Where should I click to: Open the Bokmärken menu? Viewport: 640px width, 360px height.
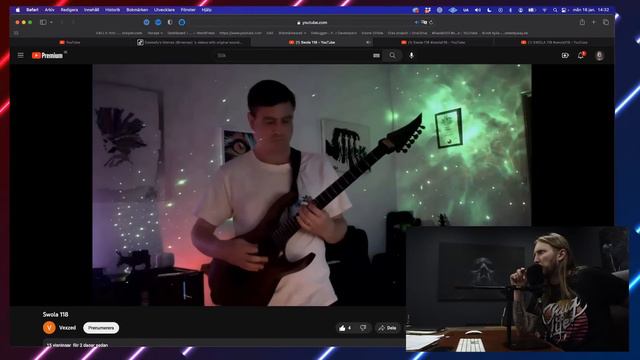coord(137,10)
